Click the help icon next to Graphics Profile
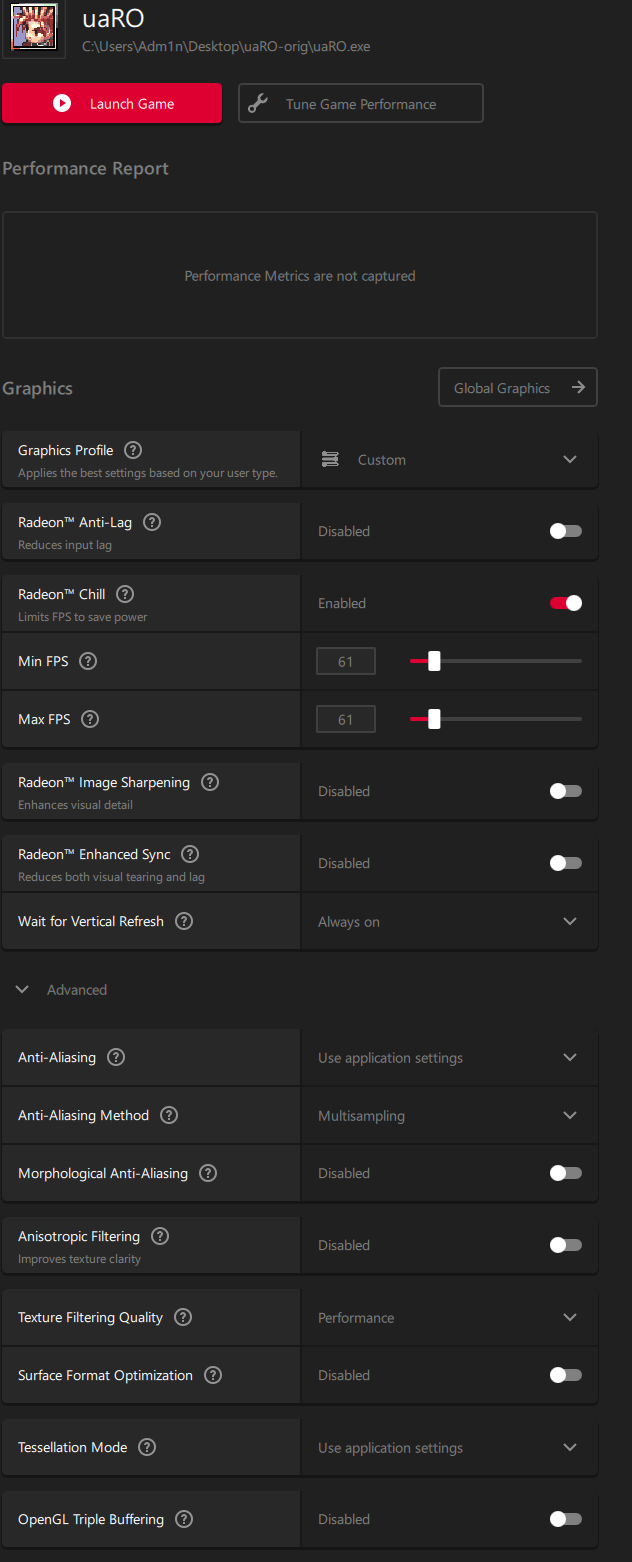The width and height of the screenshot is (632, 1562). pos(133,450)
